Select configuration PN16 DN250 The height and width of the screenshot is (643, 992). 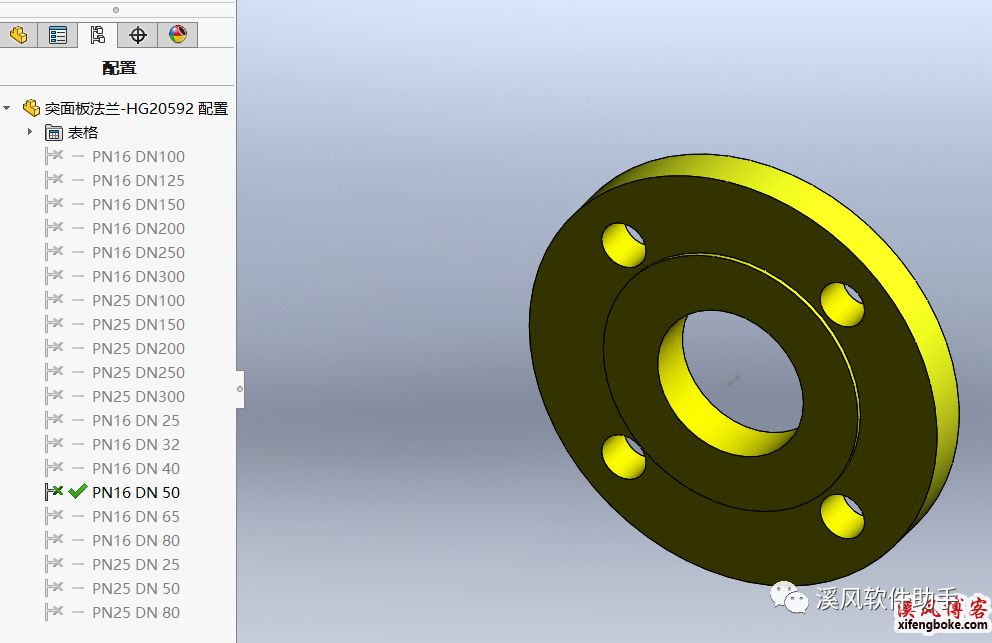(x=139, y=253)
